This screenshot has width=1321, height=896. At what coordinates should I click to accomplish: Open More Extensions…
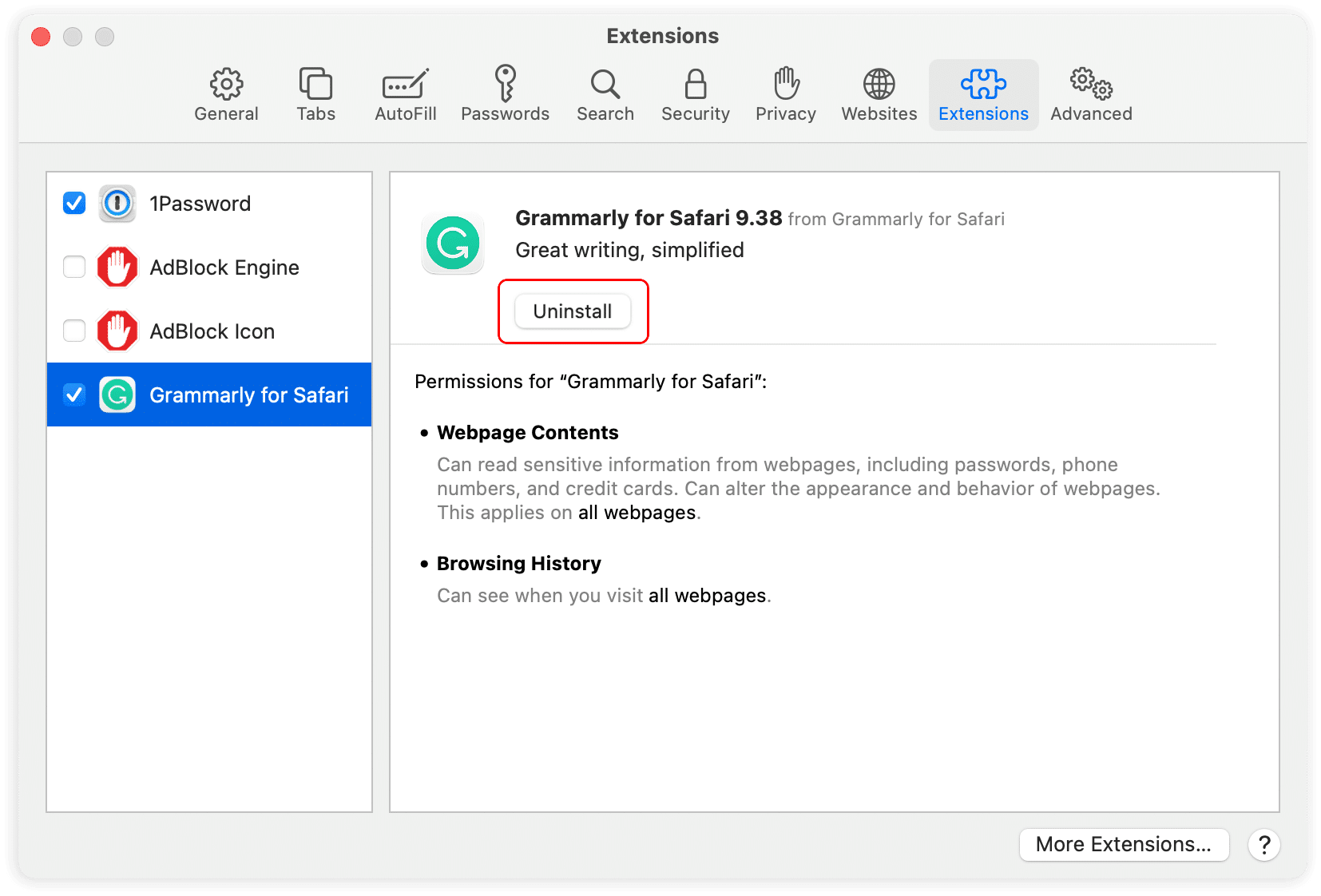1124,844
